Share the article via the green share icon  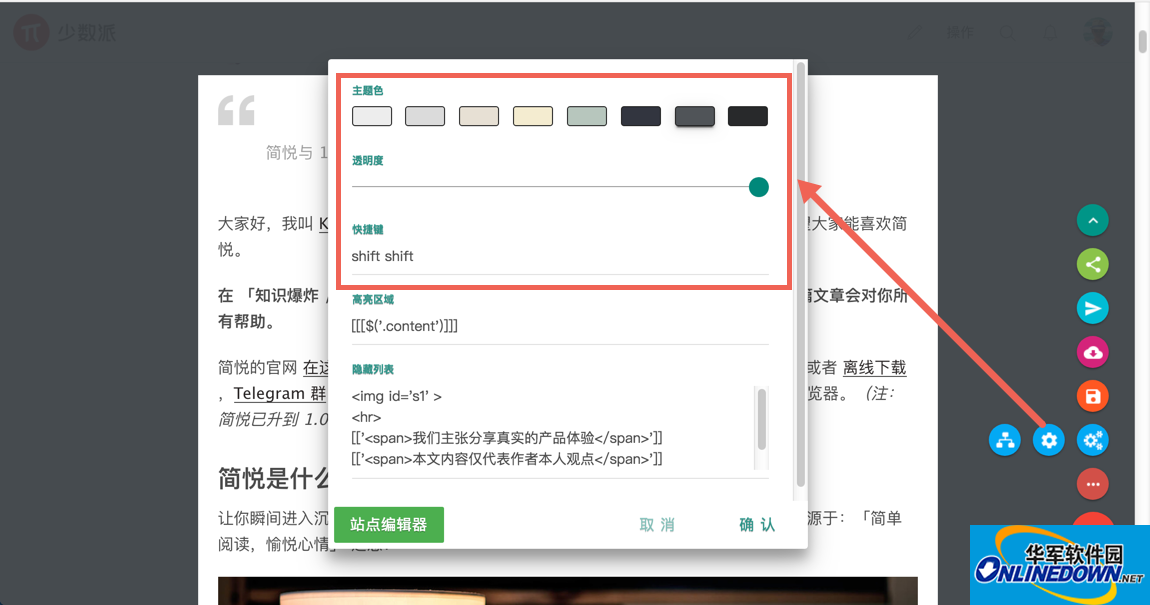(x=1092, y=264)
